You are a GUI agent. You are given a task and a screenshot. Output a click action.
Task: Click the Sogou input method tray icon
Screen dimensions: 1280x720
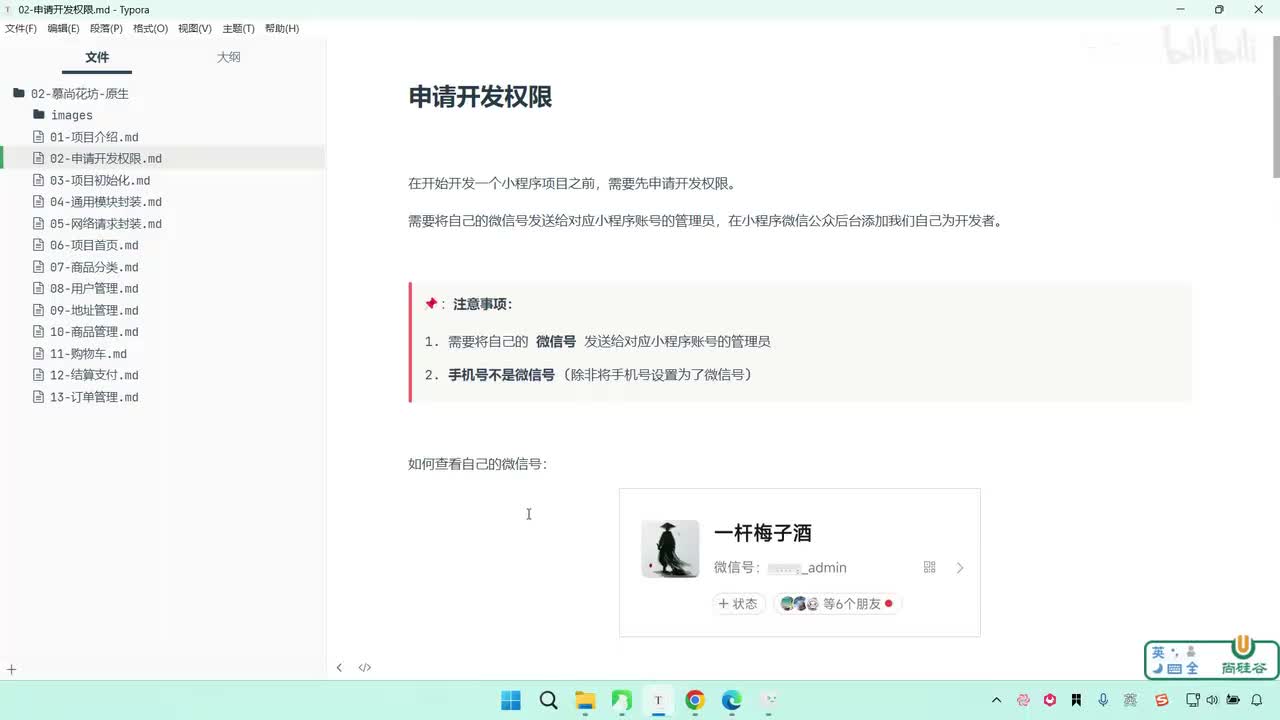click(1162, 700)
